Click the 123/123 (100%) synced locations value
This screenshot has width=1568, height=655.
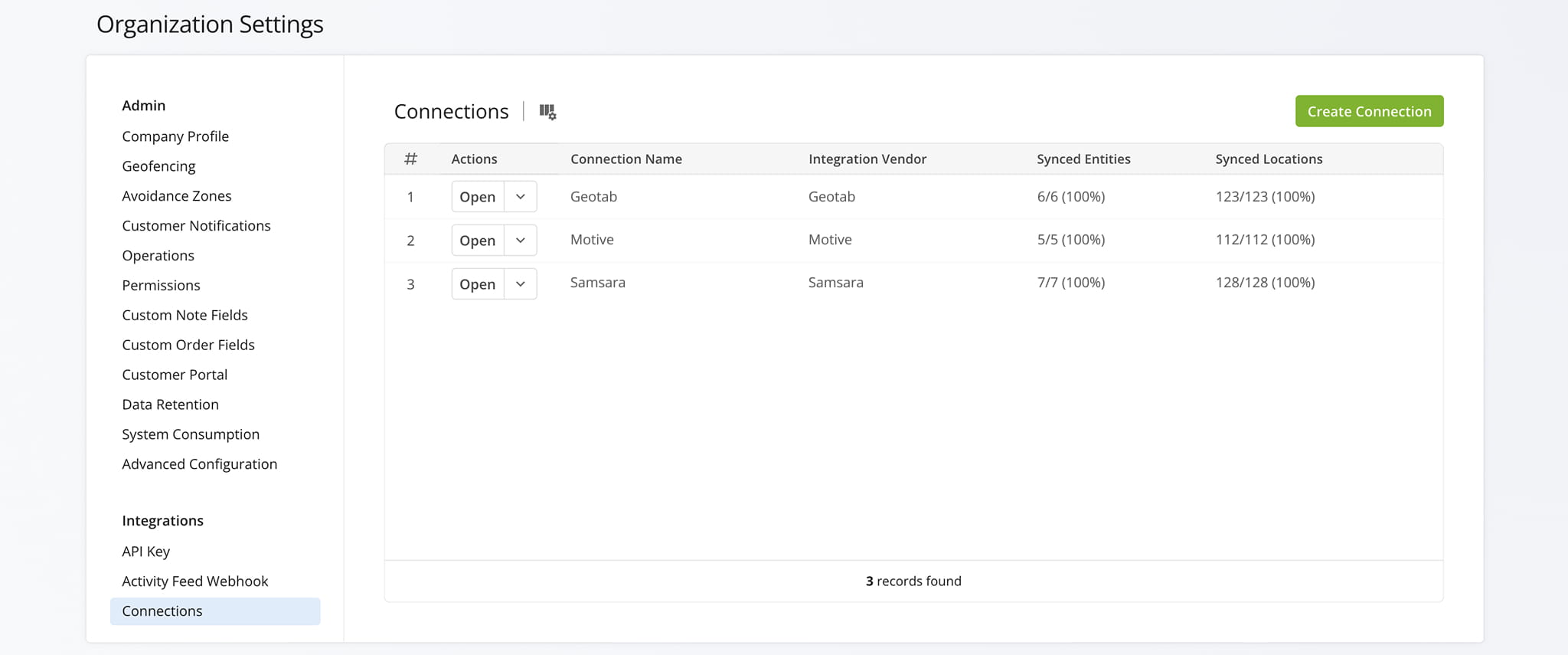(x=1265, y=197)
